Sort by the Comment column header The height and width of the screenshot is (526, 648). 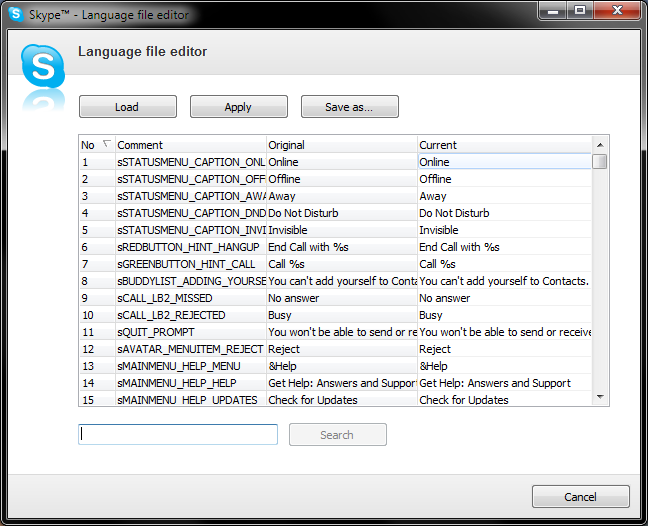coord(191,145)
